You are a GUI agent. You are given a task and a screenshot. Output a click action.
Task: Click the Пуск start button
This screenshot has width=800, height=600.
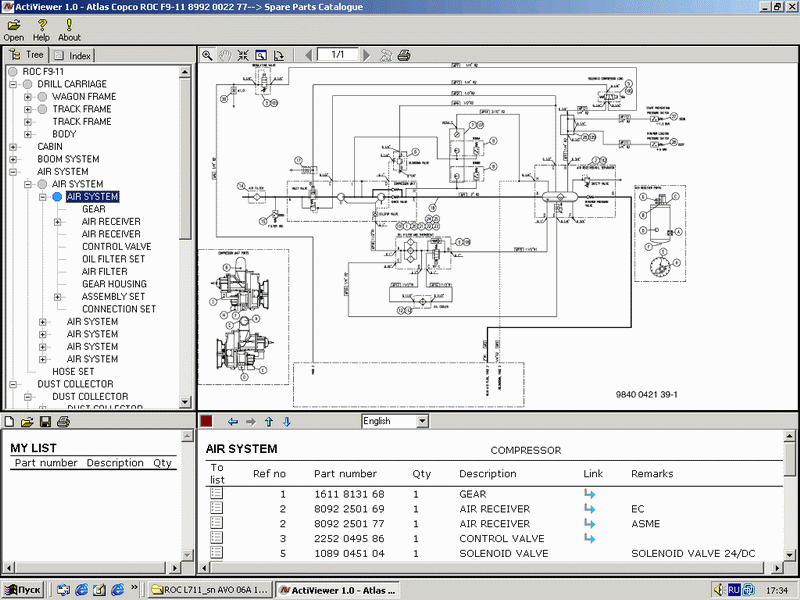pos(24,590)
